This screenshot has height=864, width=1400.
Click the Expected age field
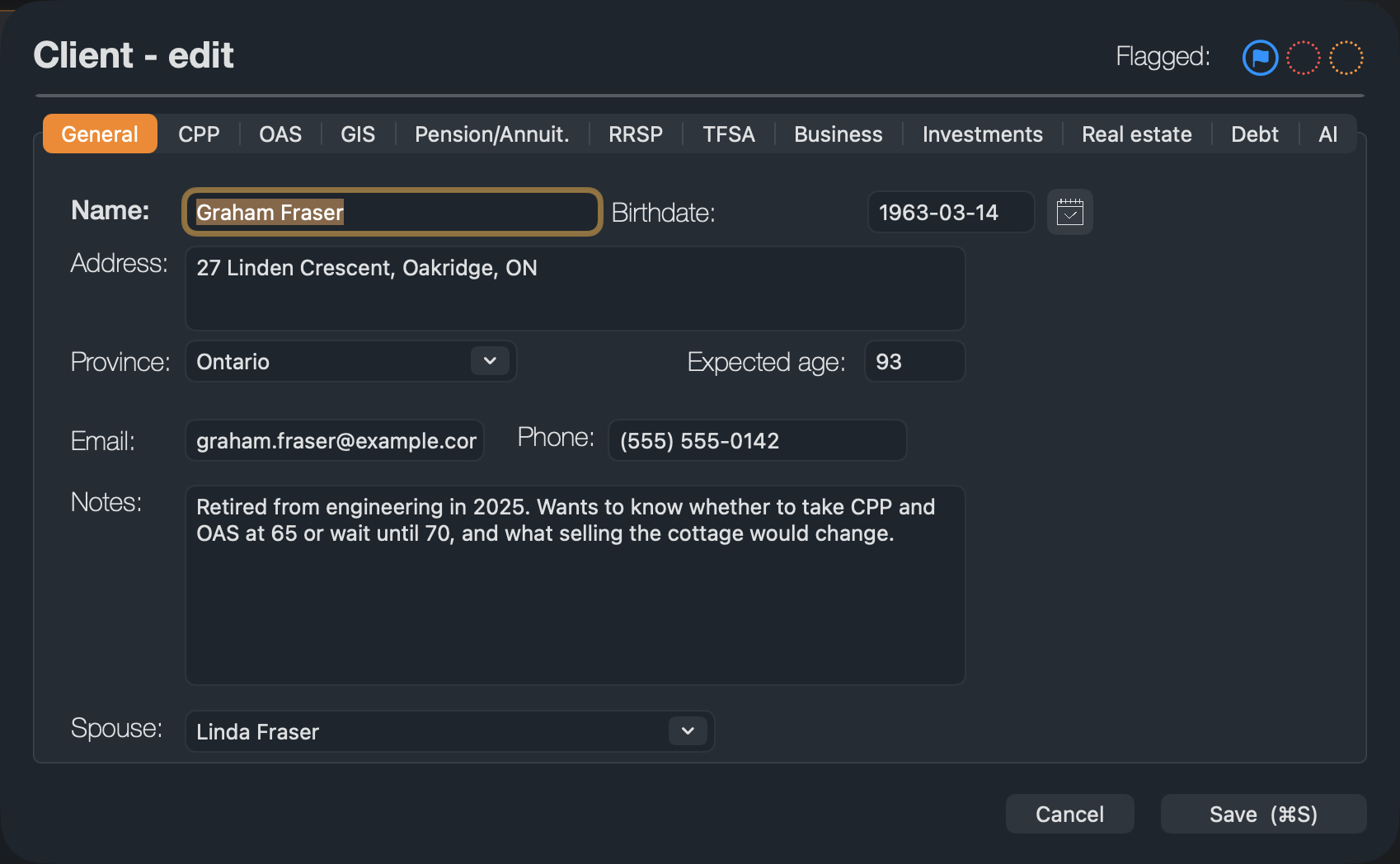(x=914, y=361)
